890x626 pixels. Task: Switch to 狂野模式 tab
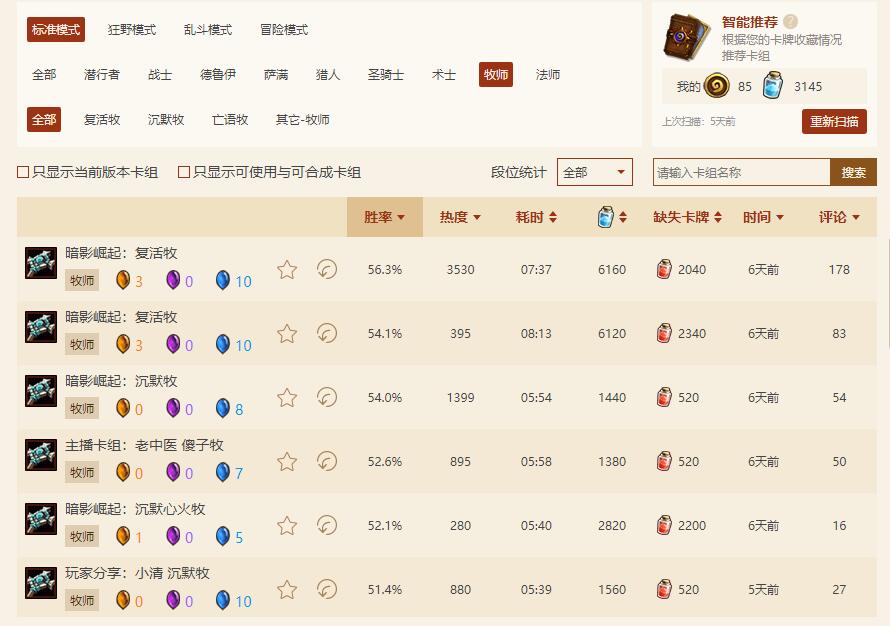[x=132, y=30]
